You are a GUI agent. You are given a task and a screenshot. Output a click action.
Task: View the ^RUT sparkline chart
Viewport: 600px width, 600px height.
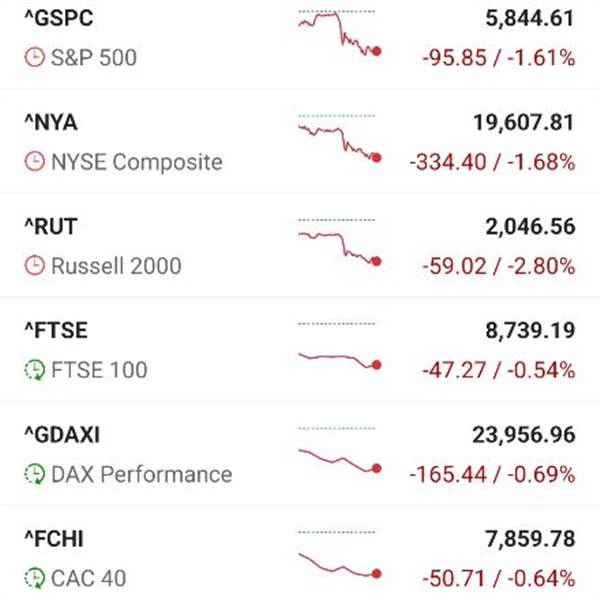click(340, 243)
